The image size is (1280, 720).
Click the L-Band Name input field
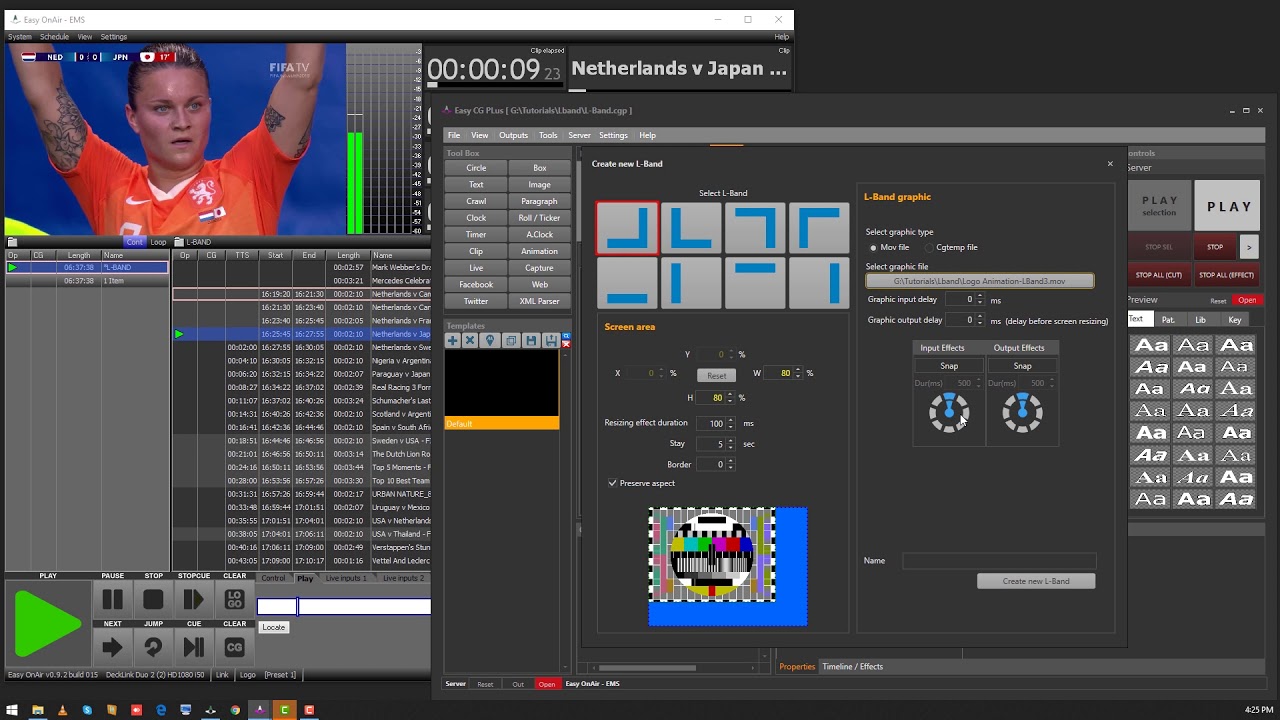coord(998,561)
